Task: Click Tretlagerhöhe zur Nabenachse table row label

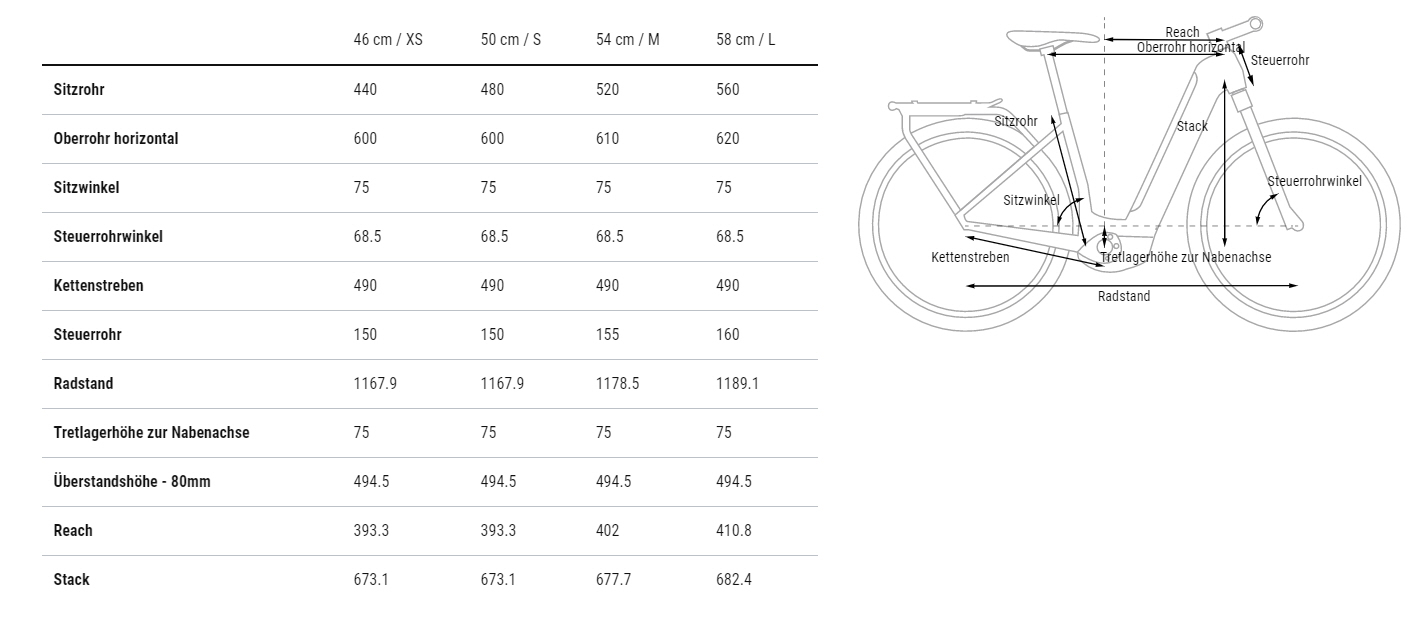Action: click(151, 432)
